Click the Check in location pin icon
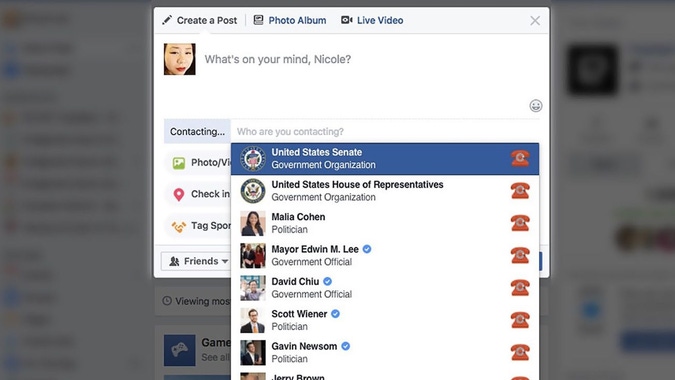The image size is (675, 380). [x=179, y=195]
